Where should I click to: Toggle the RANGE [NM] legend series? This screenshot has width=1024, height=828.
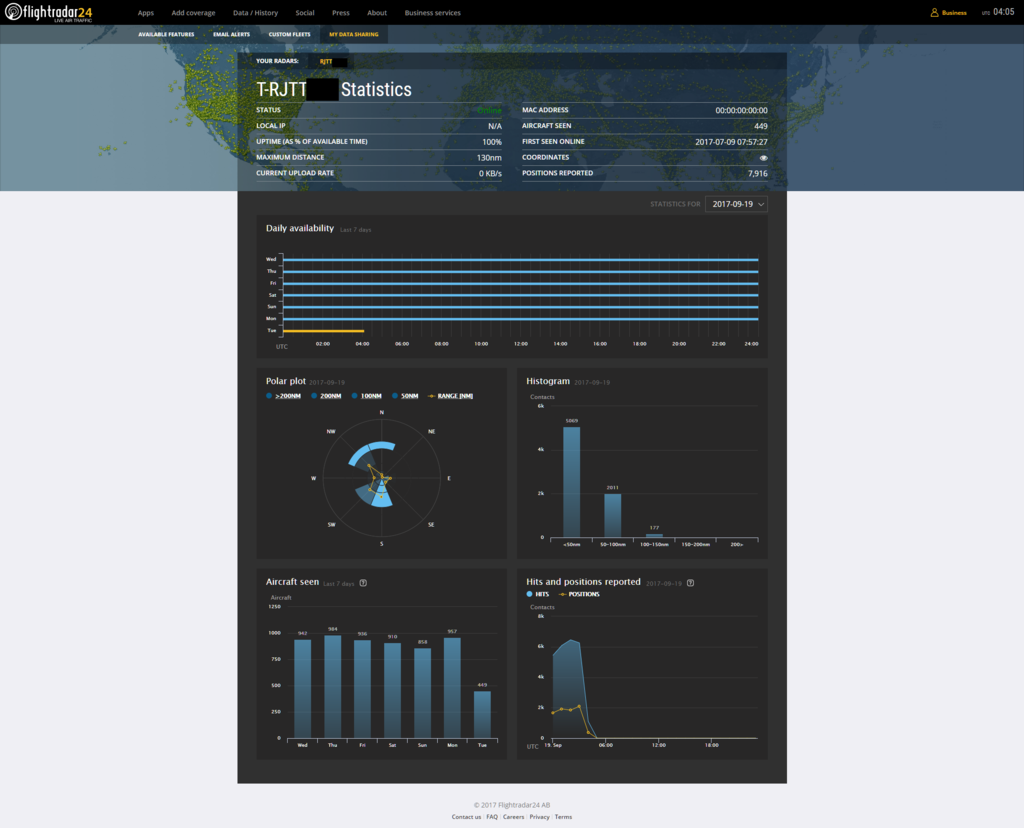[x=451, y=396]
